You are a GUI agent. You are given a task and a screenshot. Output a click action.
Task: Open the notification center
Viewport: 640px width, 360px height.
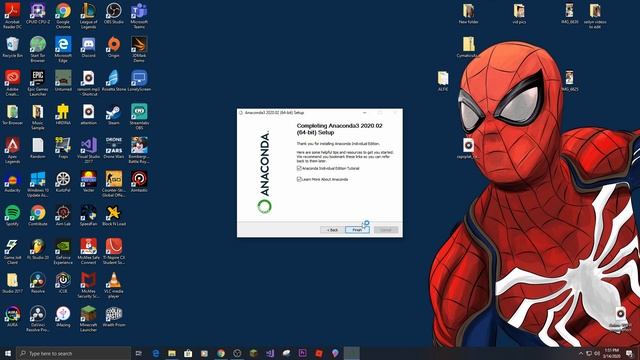tap(629, 353)
